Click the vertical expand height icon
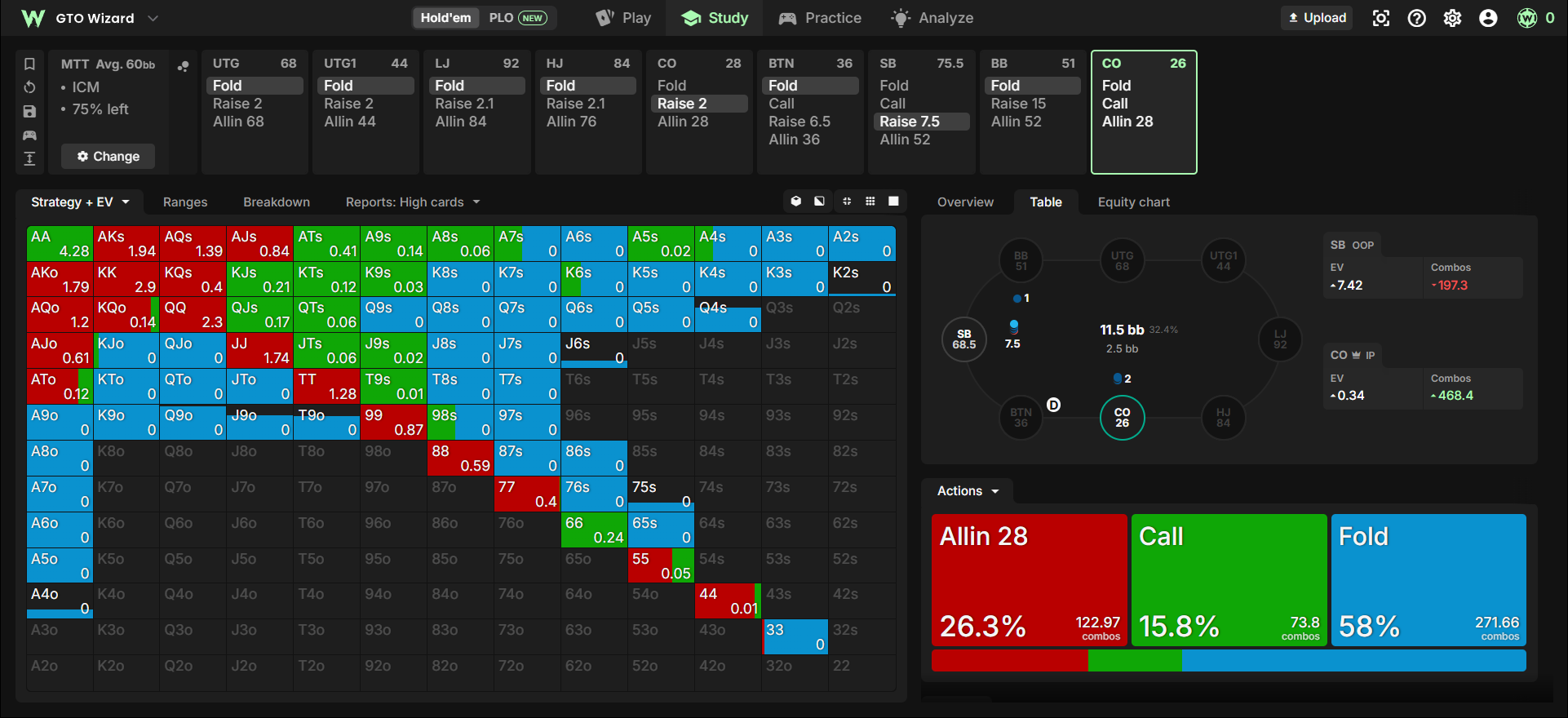 (x=29, y=158)
